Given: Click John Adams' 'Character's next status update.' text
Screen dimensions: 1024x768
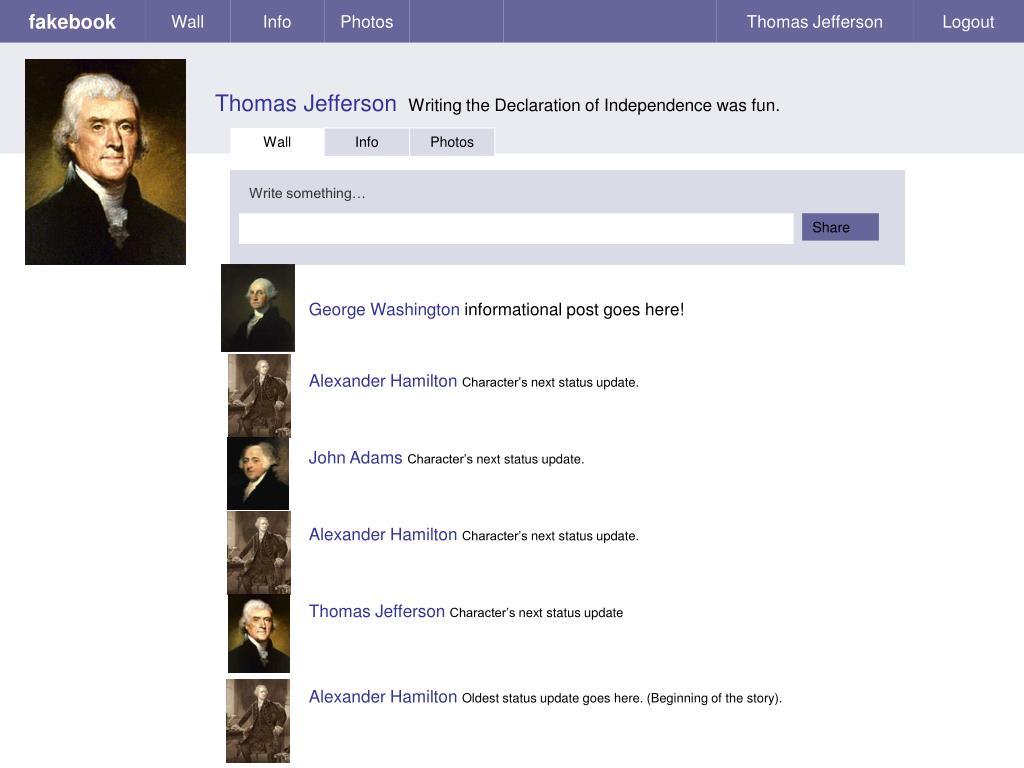Looking at the screenshot, I should (496, 459).
